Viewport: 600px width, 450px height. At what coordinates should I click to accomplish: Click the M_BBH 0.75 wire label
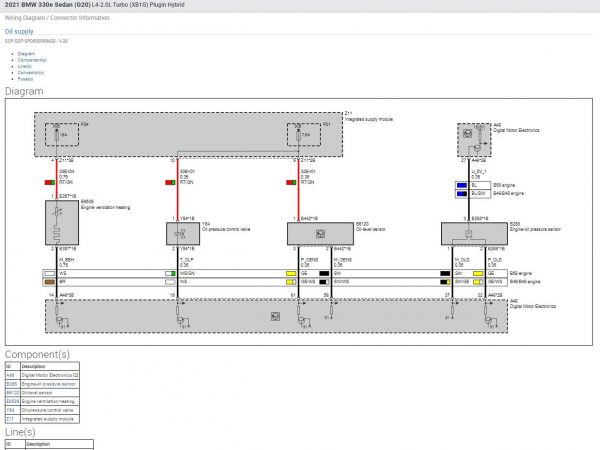pos(67,262)
